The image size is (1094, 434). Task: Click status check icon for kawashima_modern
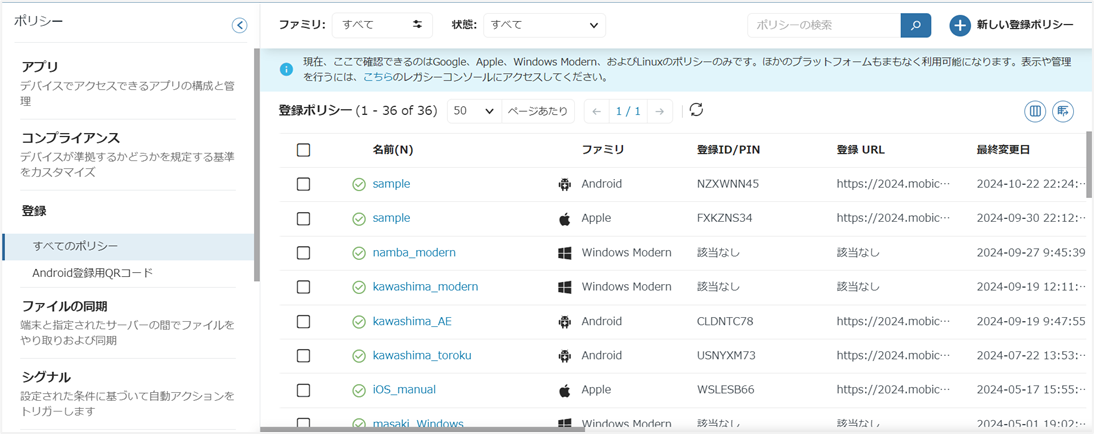[359, 287]
